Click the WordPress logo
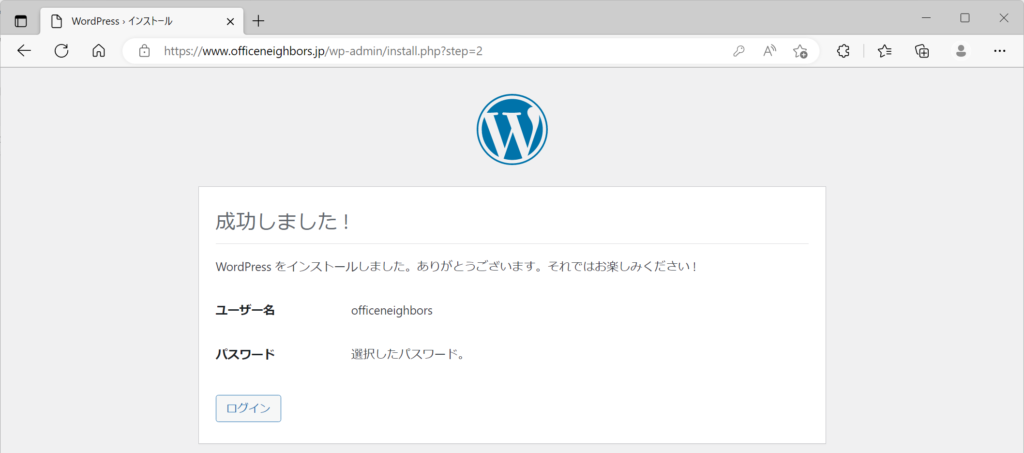This screenshot has height=453, width=1024. [512, 129]
